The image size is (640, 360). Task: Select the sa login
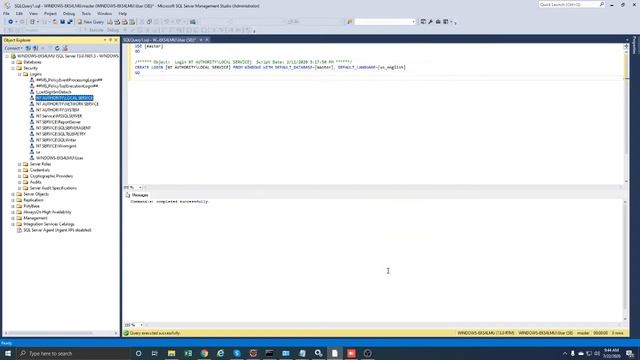[x=38, y=152]
